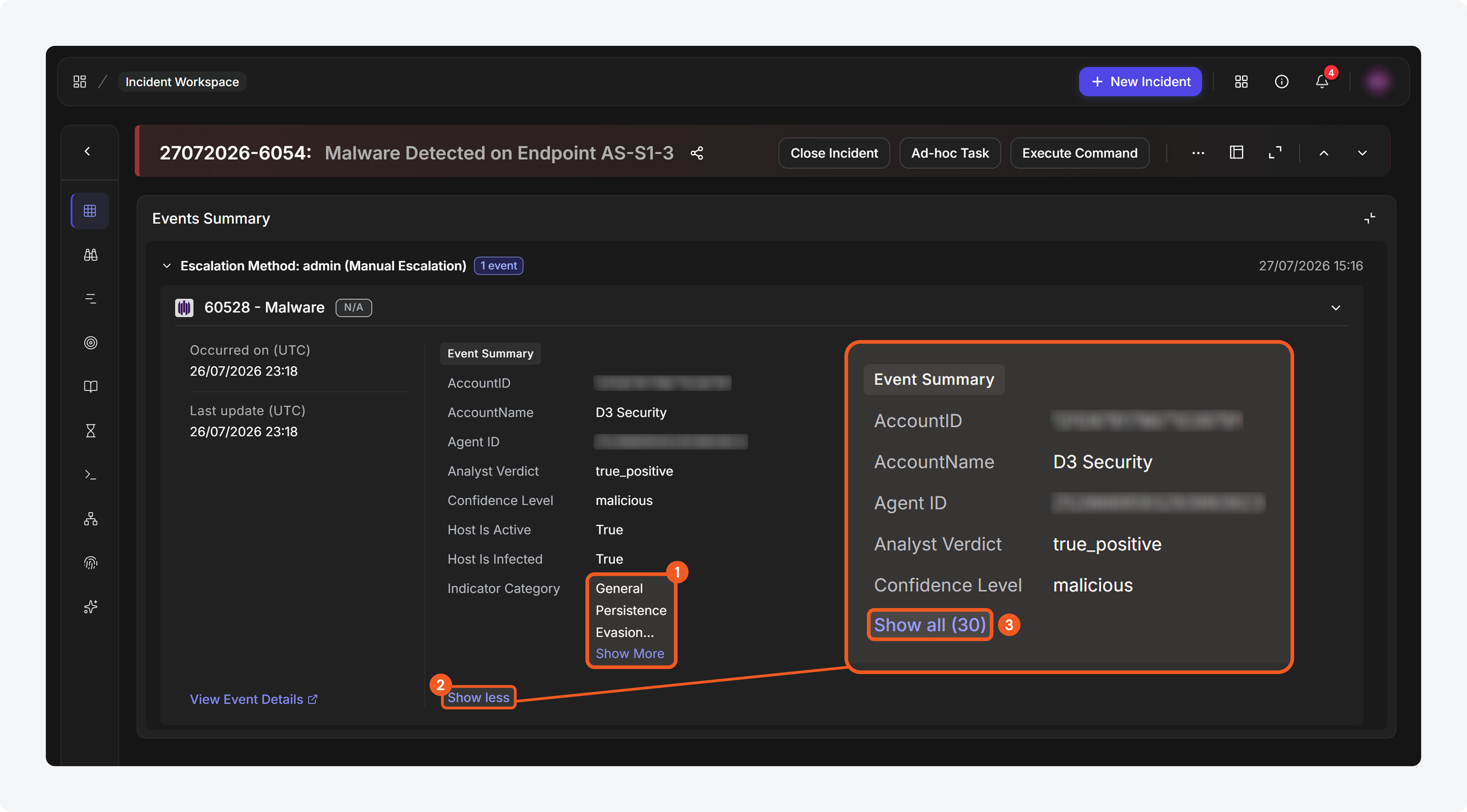Click malicious confidence value in event list
The image size is (1467, 812).
point(624,501)
